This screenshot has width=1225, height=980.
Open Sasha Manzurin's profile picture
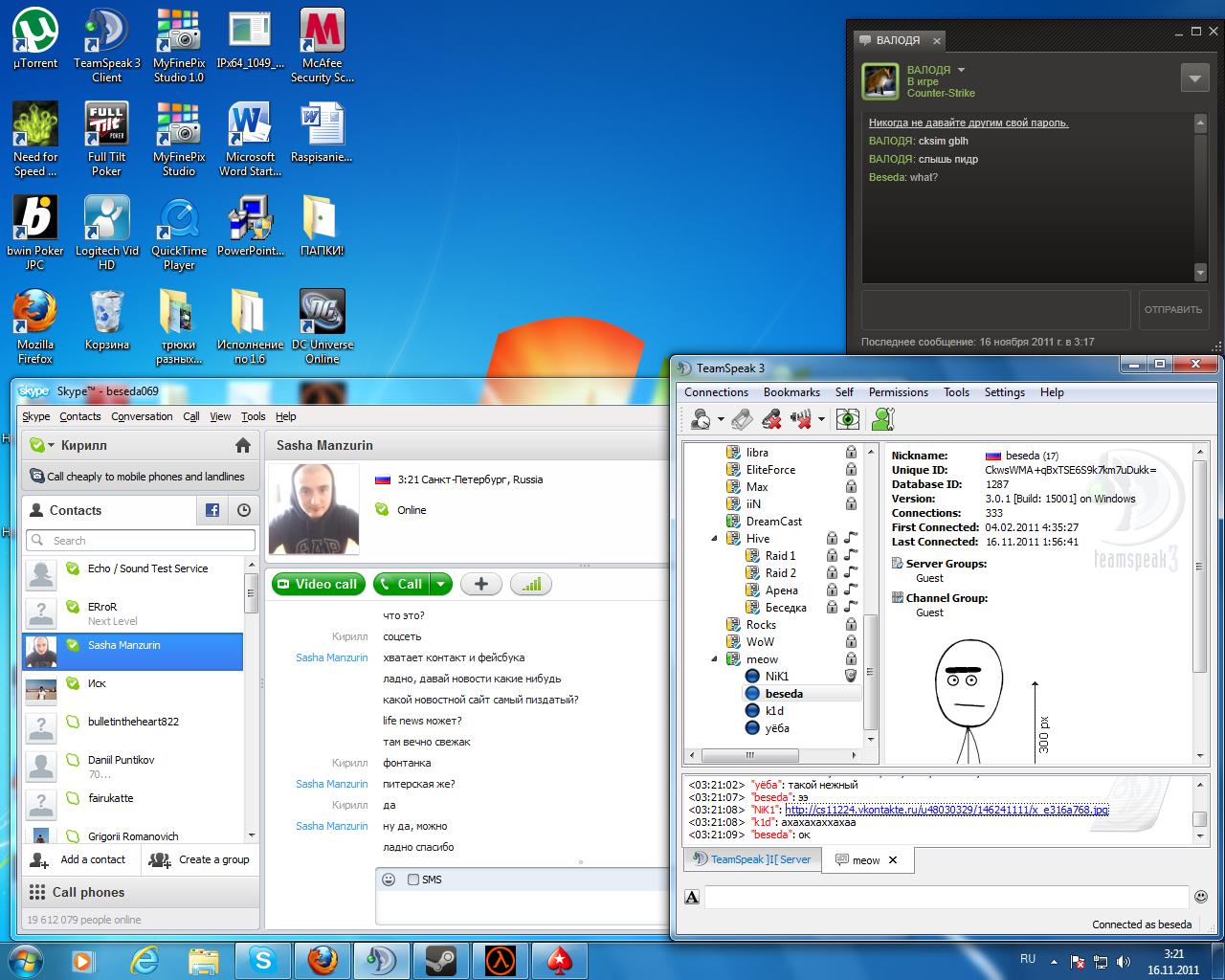click(x=314, y=509)
